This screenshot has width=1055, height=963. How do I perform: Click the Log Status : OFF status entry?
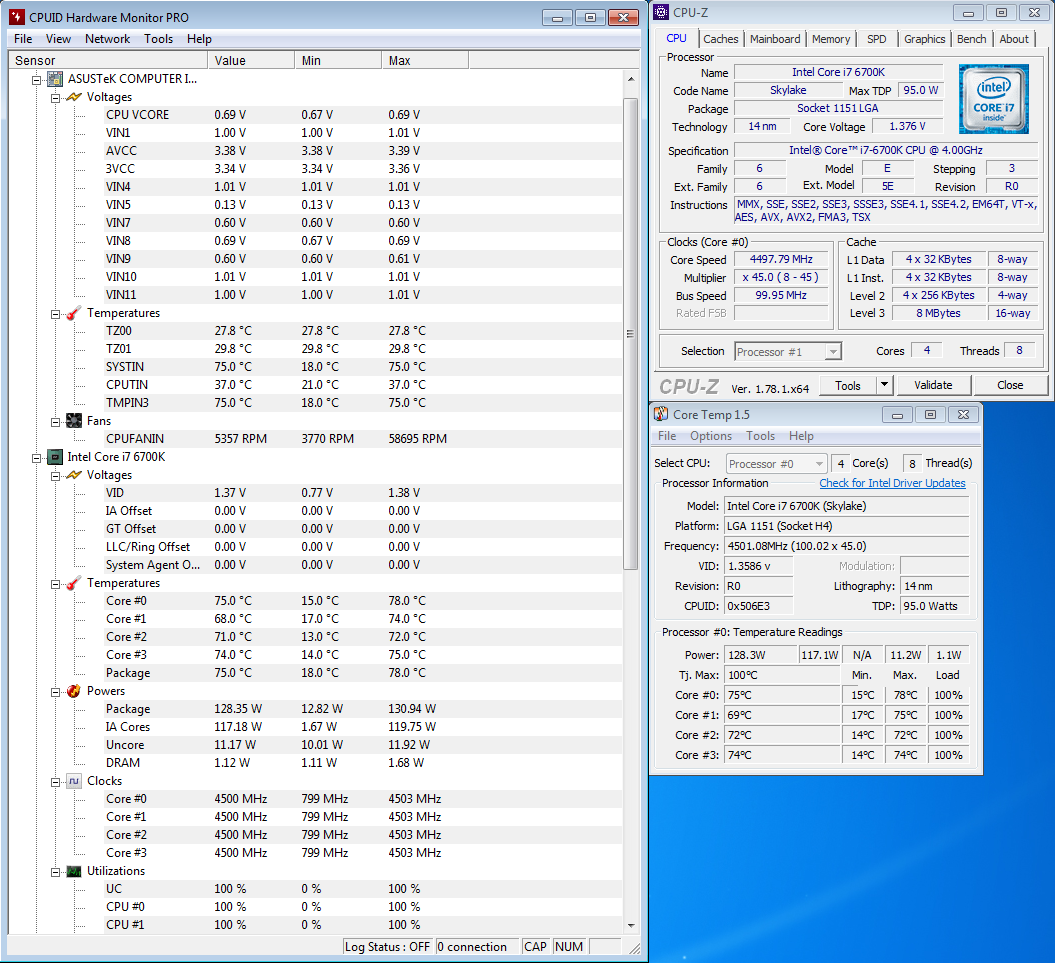387,947
